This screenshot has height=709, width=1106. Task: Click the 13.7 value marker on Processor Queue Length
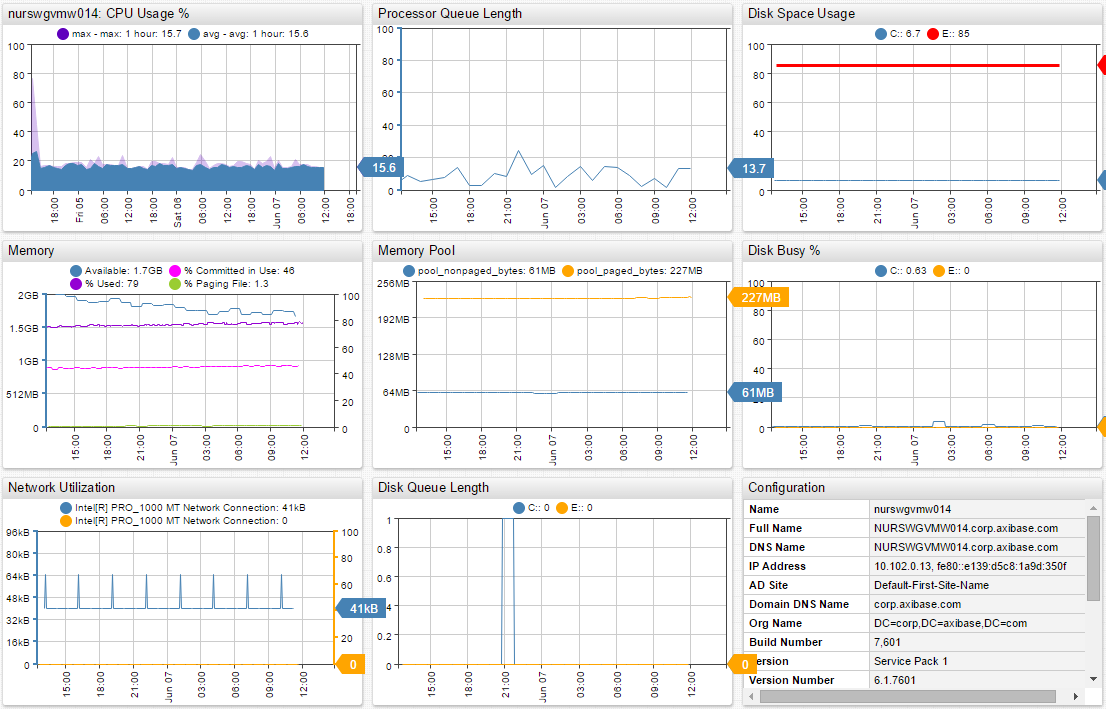751,169
